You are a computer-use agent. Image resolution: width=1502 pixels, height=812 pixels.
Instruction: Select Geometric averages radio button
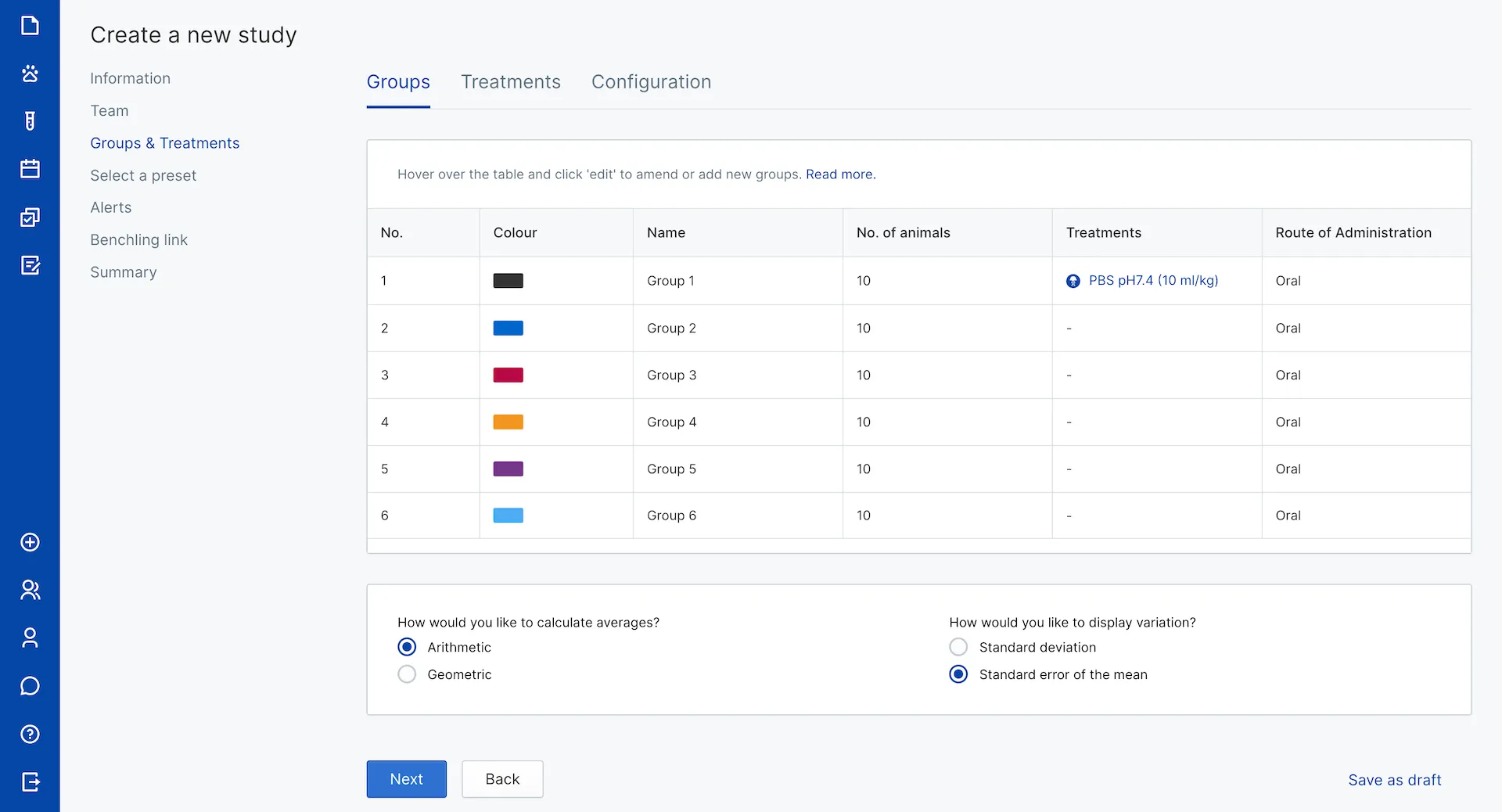(x=407, y=674)
